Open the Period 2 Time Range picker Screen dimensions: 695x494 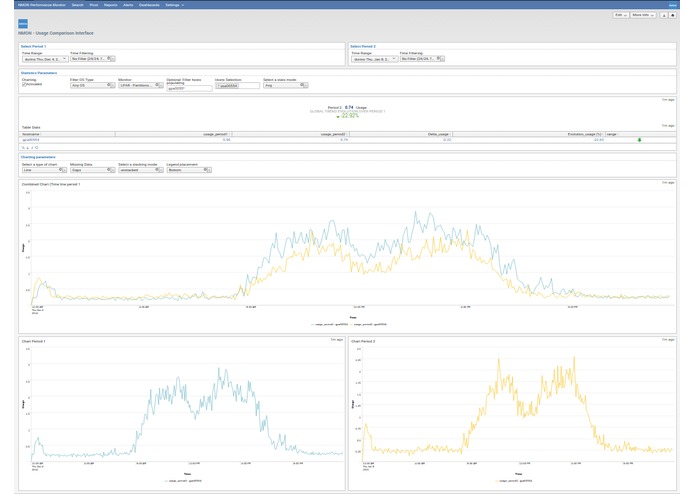[375, 59]
